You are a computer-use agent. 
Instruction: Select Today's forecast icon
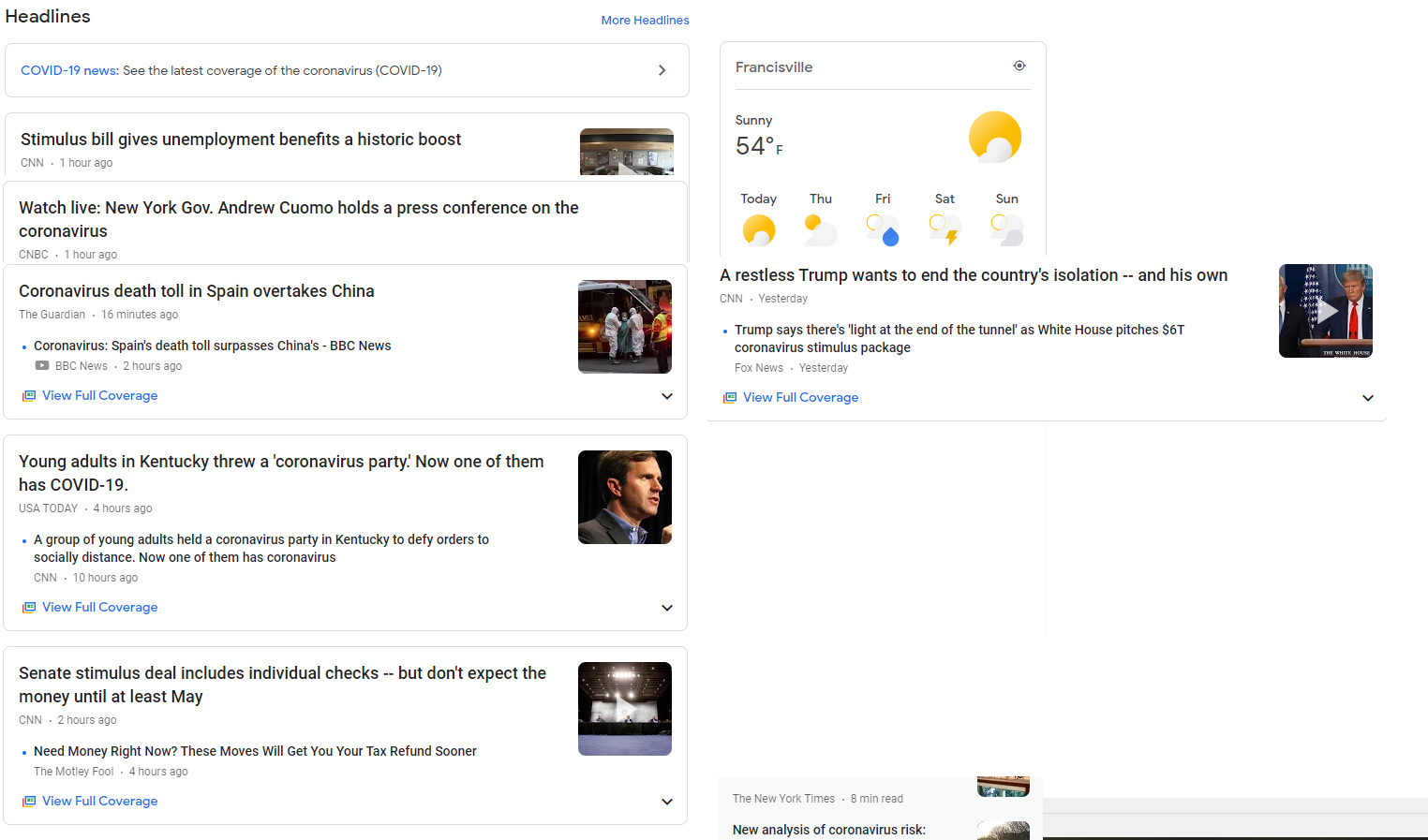point(759,230)
